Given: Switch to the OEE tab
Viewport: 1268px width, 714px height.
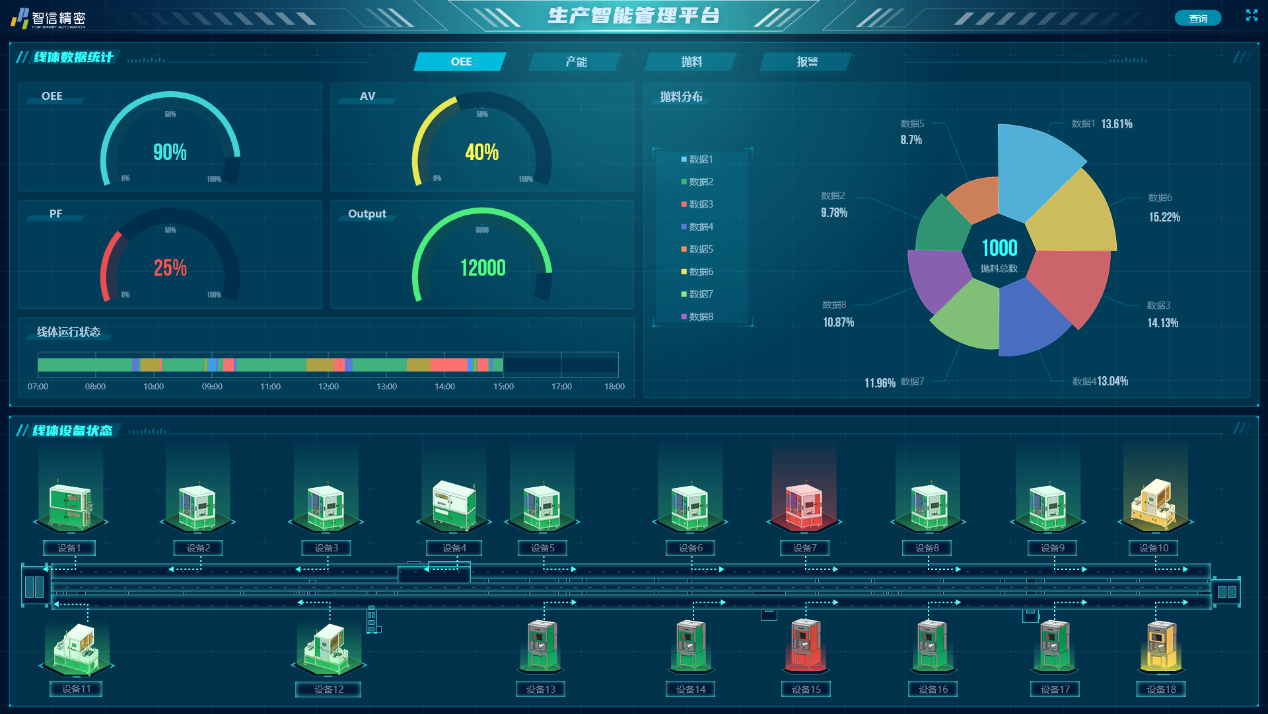Looking at the screenshot, I should tap(460, 62).
